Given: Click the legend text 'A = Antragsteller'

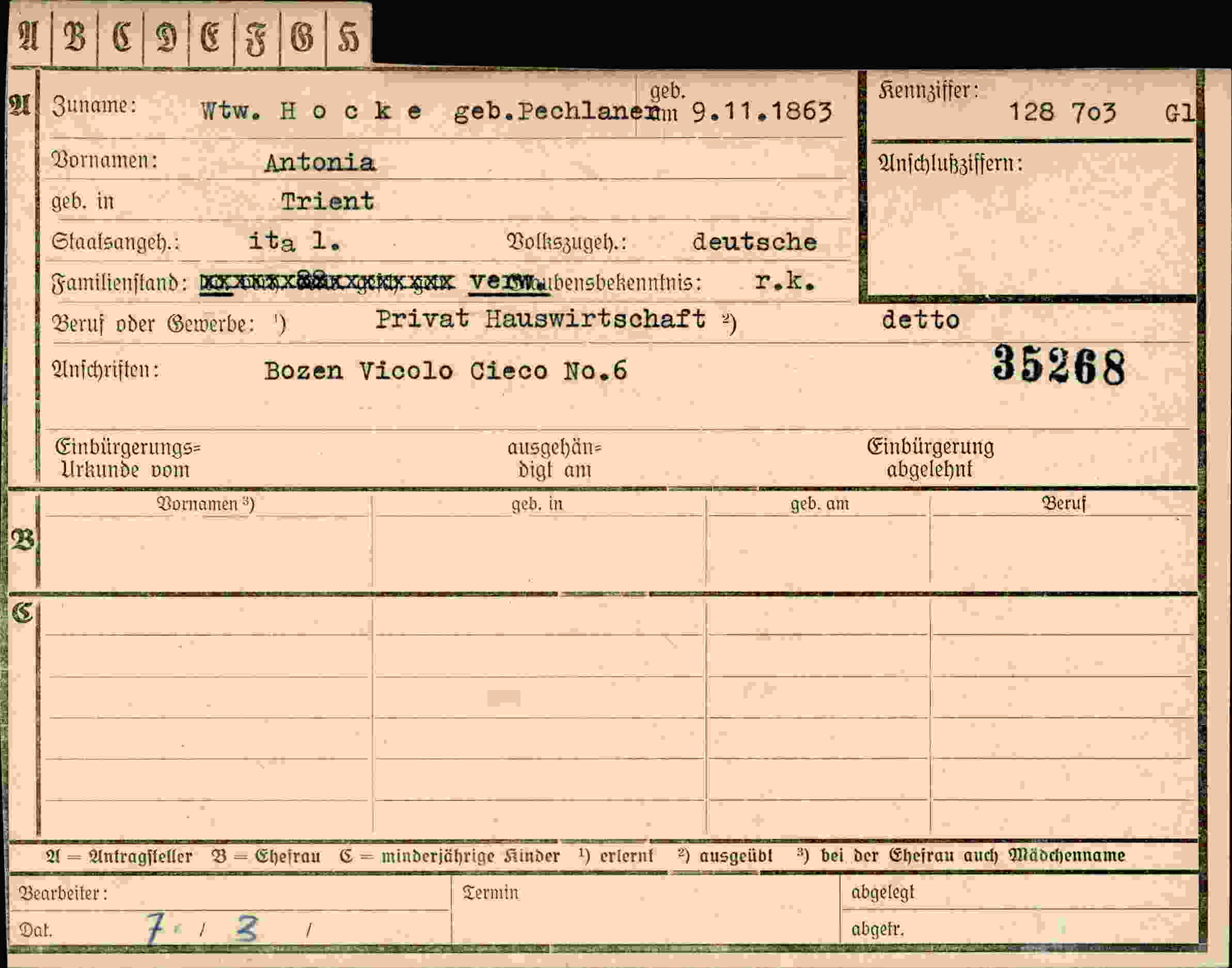Looking at the screenshot, I should pyautogui.click(x=119, y=856).
